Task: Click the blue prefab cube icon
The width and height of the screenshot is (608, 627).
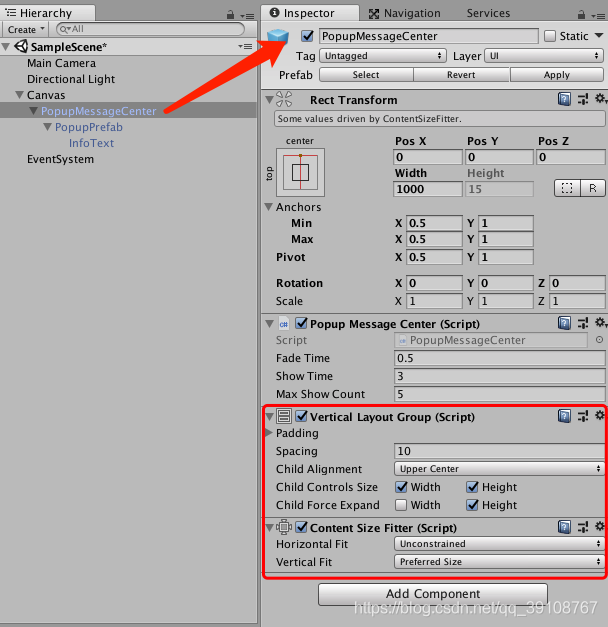Action: (278, 37)
